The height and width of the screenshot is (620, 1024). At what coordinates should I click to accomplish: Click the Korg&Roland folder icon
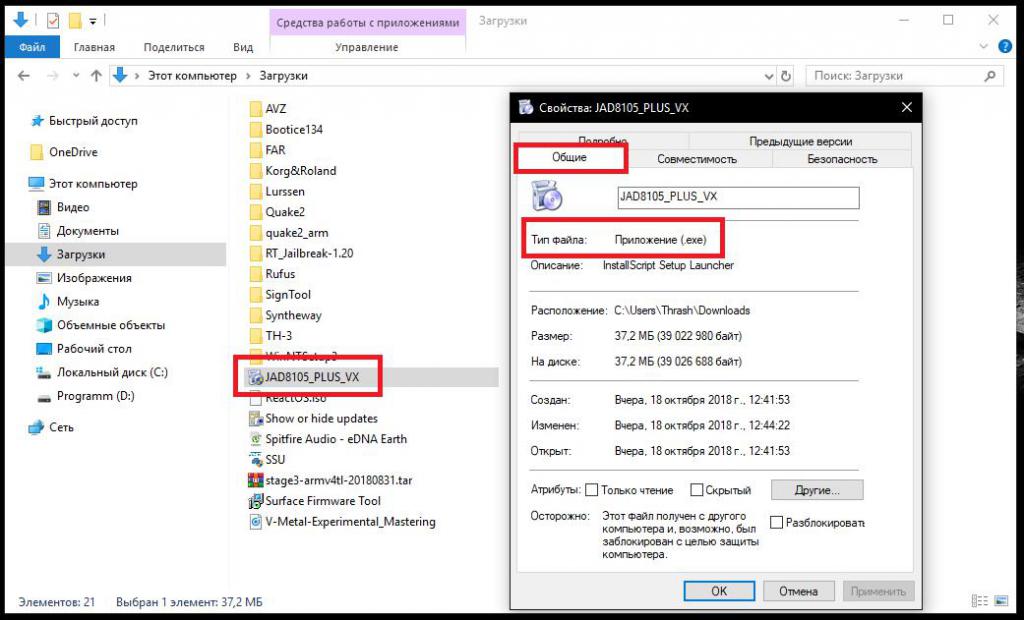coord(255,171)
